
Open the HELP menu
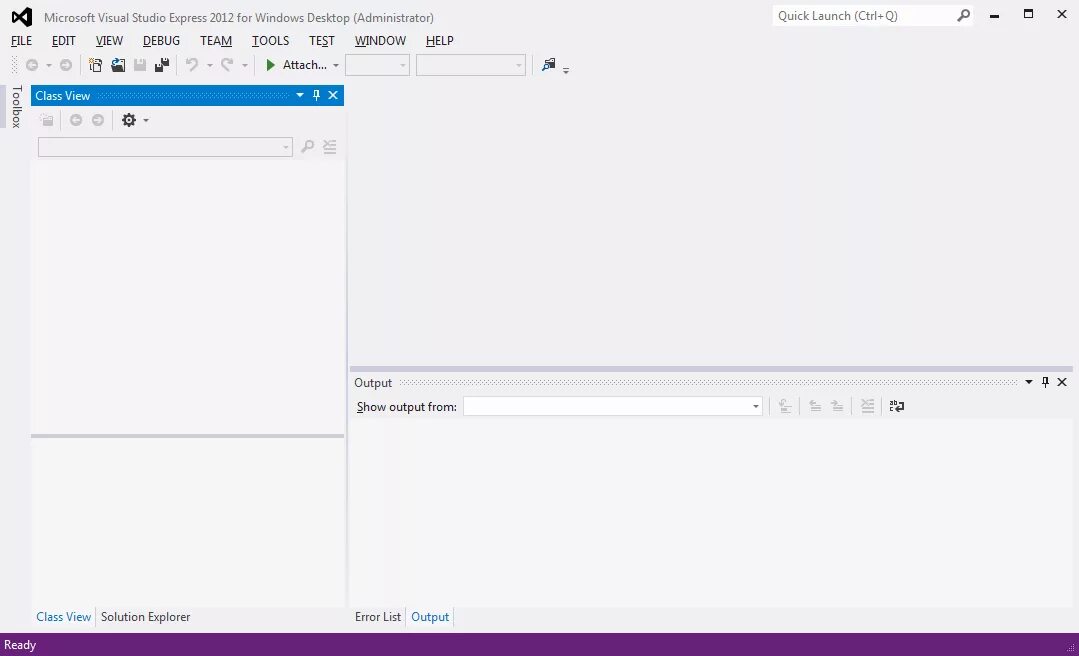(x=439, y=41)
